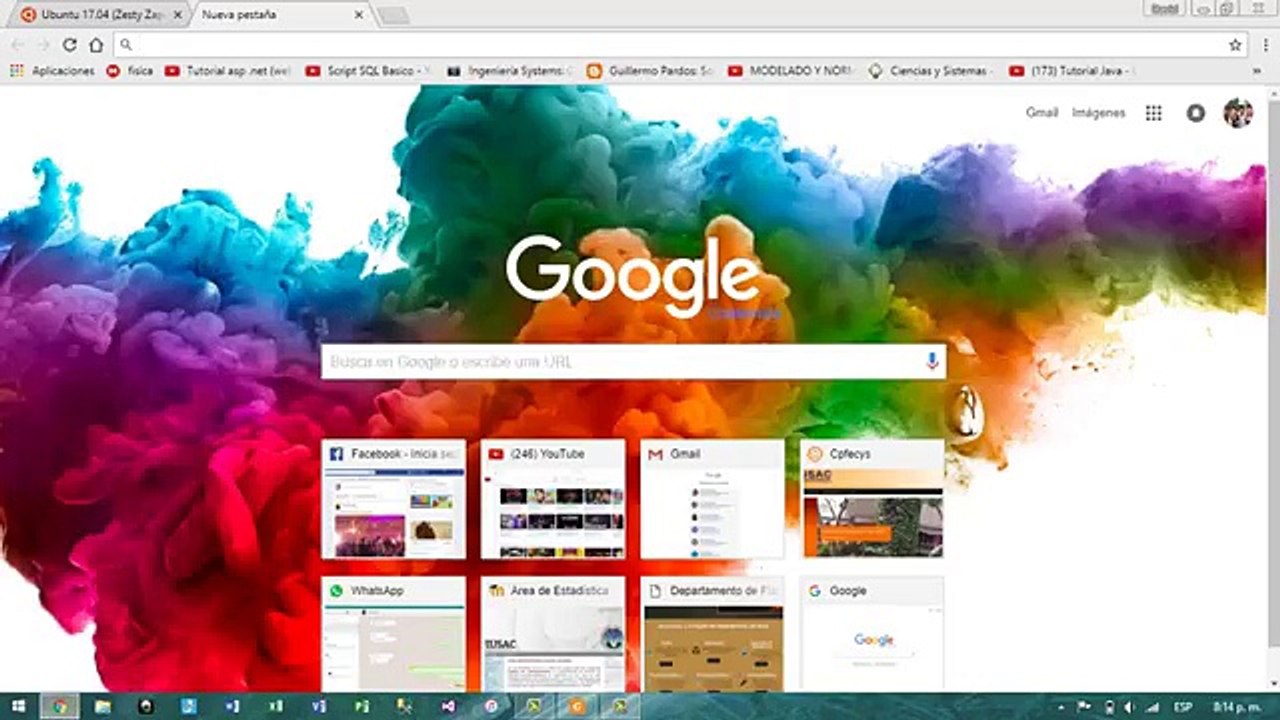The image size is (1280, 720).
Task: Open the Gmail most-visited thumbnail
Action: tap(712, 499)
